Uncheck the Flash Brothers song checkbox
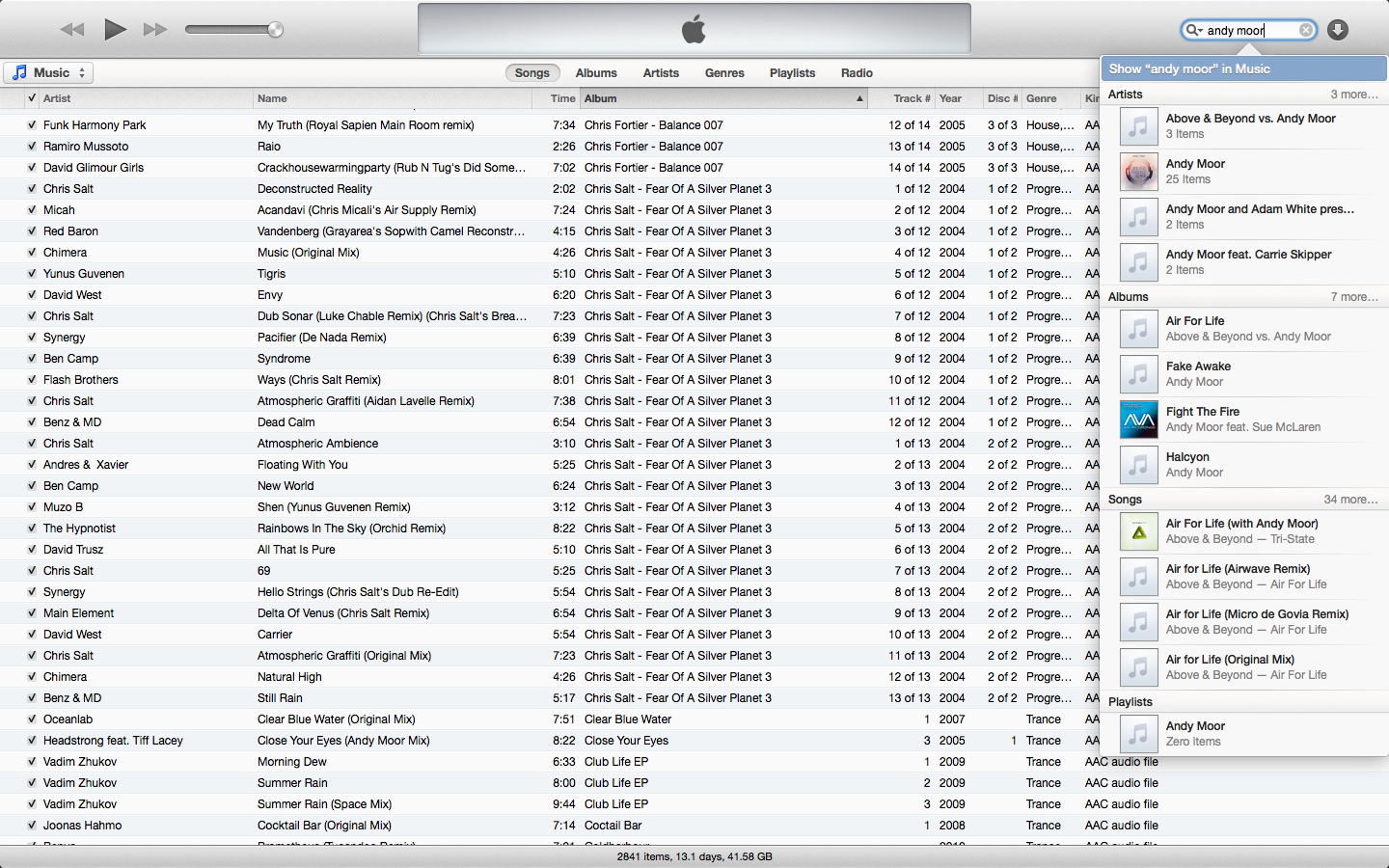Viewport: 1389px width, 868px height. point(32,380)
